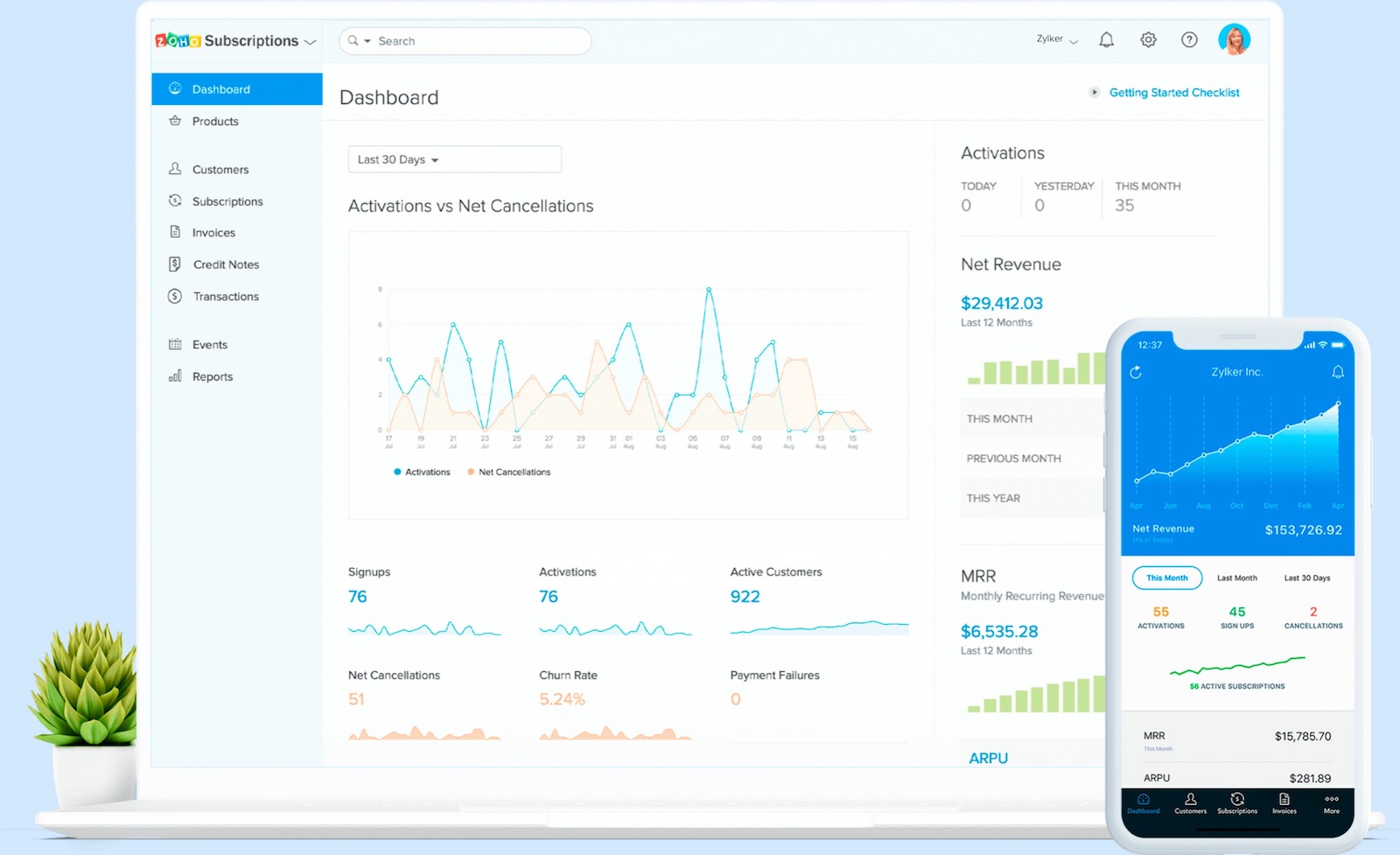This screenshot has height=855, width=1400.
Task: Click the Subscriptions refresh-style sidebar icon
Action: point(176,200)
